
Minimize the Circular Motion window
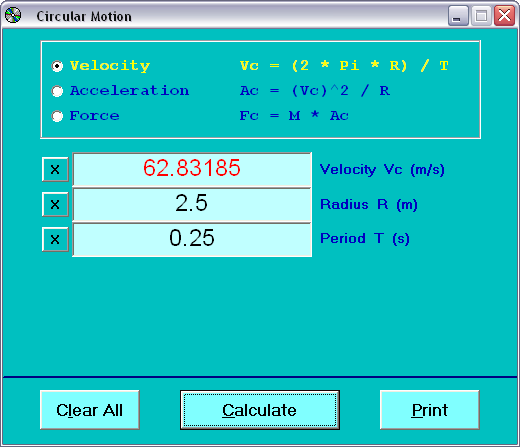tap(458, 15)
